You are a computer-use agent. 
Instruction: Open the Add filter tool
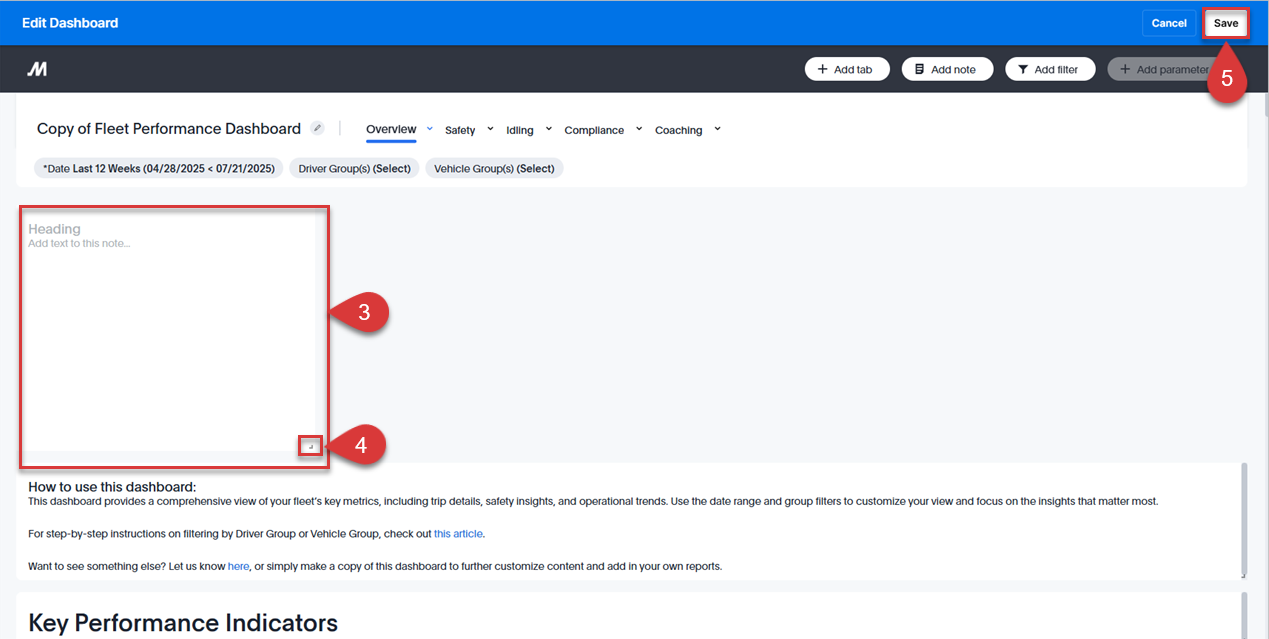1050,68
